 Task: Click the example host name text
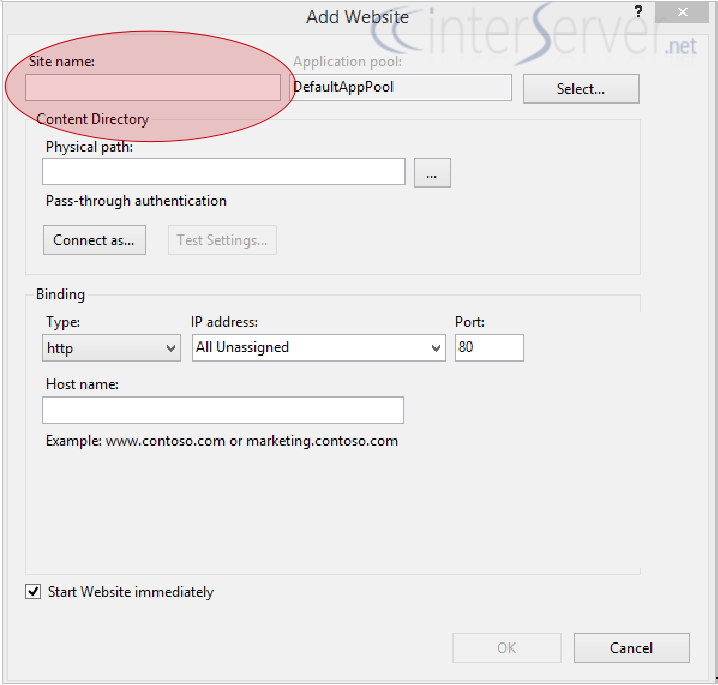tap(222, 441)
